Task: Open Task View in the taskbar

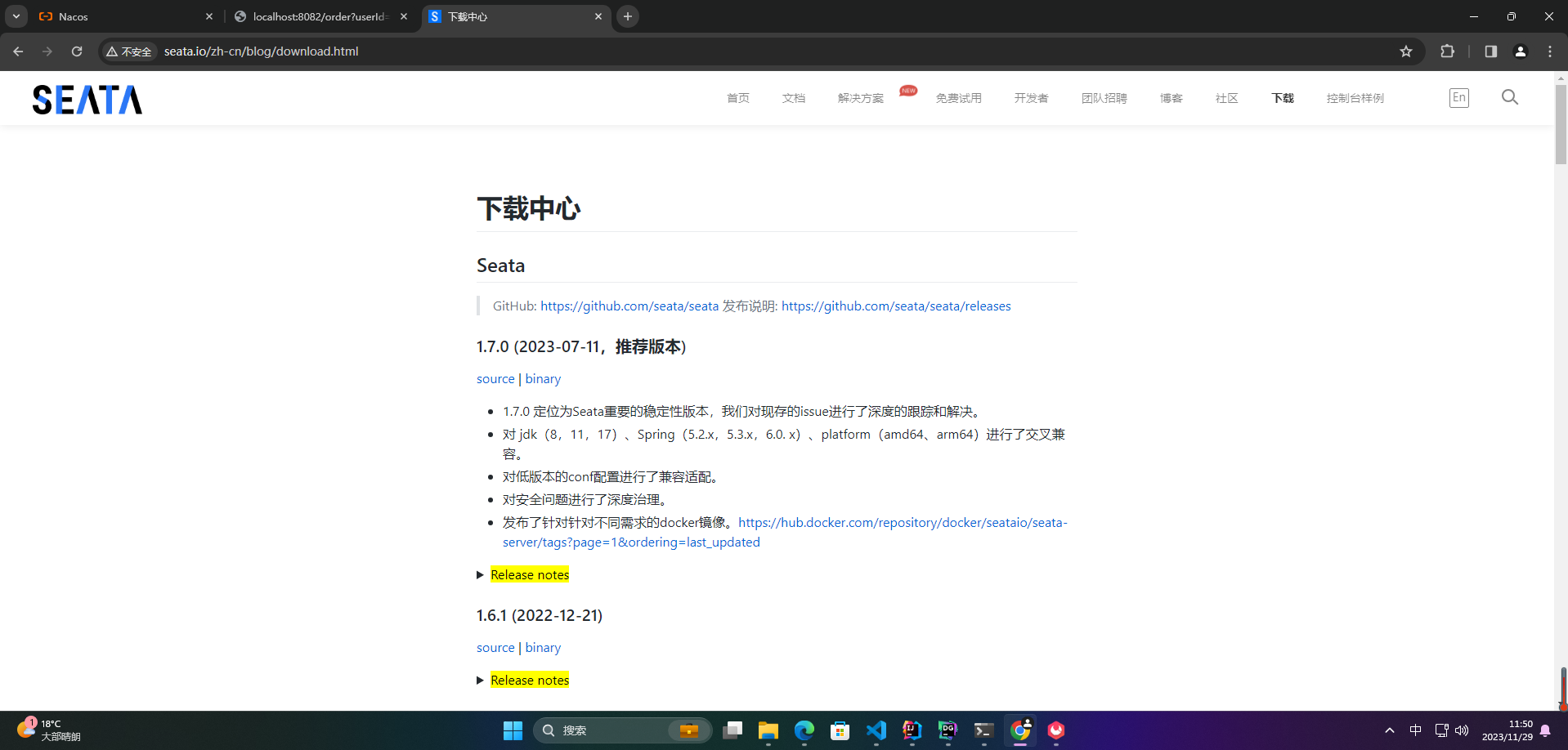Action: tap(732, 730)
